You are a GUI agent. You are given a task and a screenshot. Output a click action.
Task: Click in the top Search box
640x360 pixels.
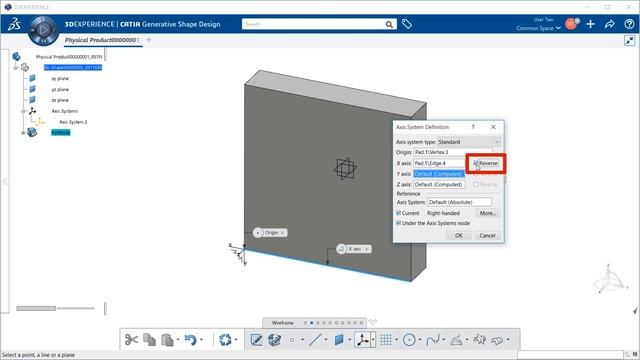coord(313,24)
